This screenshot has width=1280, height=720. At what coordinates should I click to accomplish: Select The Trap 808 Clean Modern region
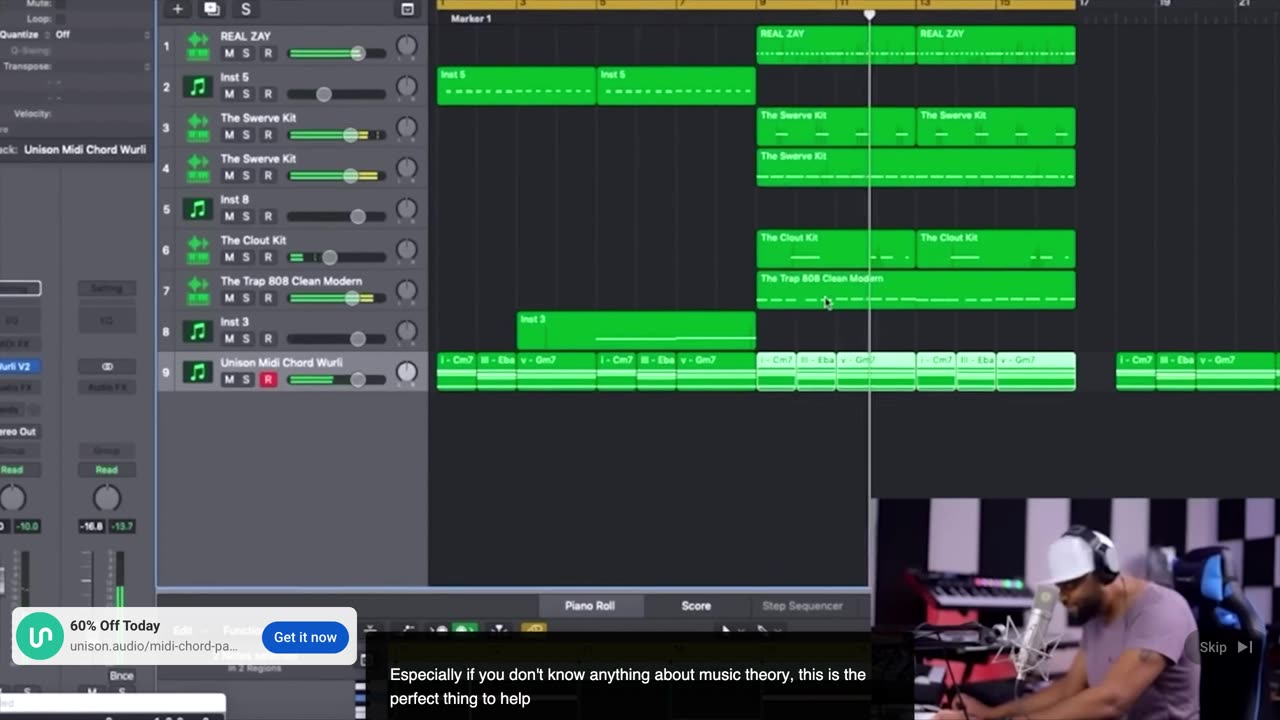click(x=916, y=290)
